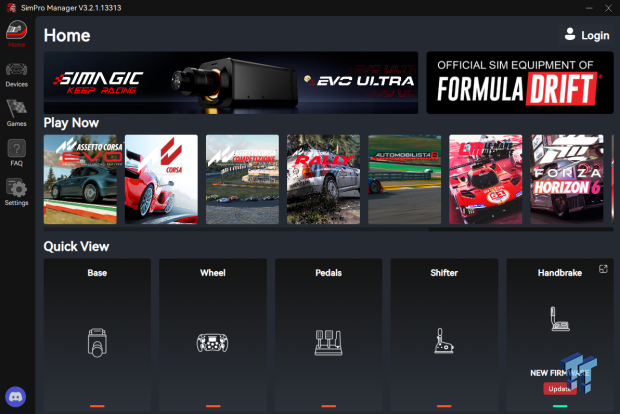
Task: Click the Play Now section heading
Action: point(71,123)
